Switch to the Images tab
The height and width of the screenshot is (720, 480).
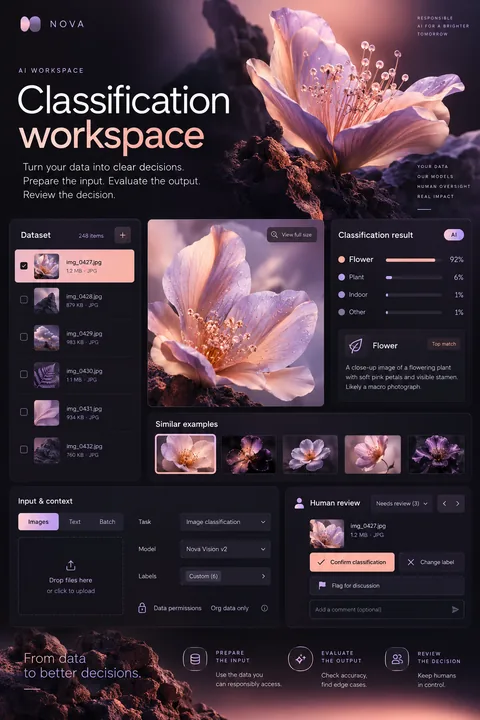39,522
